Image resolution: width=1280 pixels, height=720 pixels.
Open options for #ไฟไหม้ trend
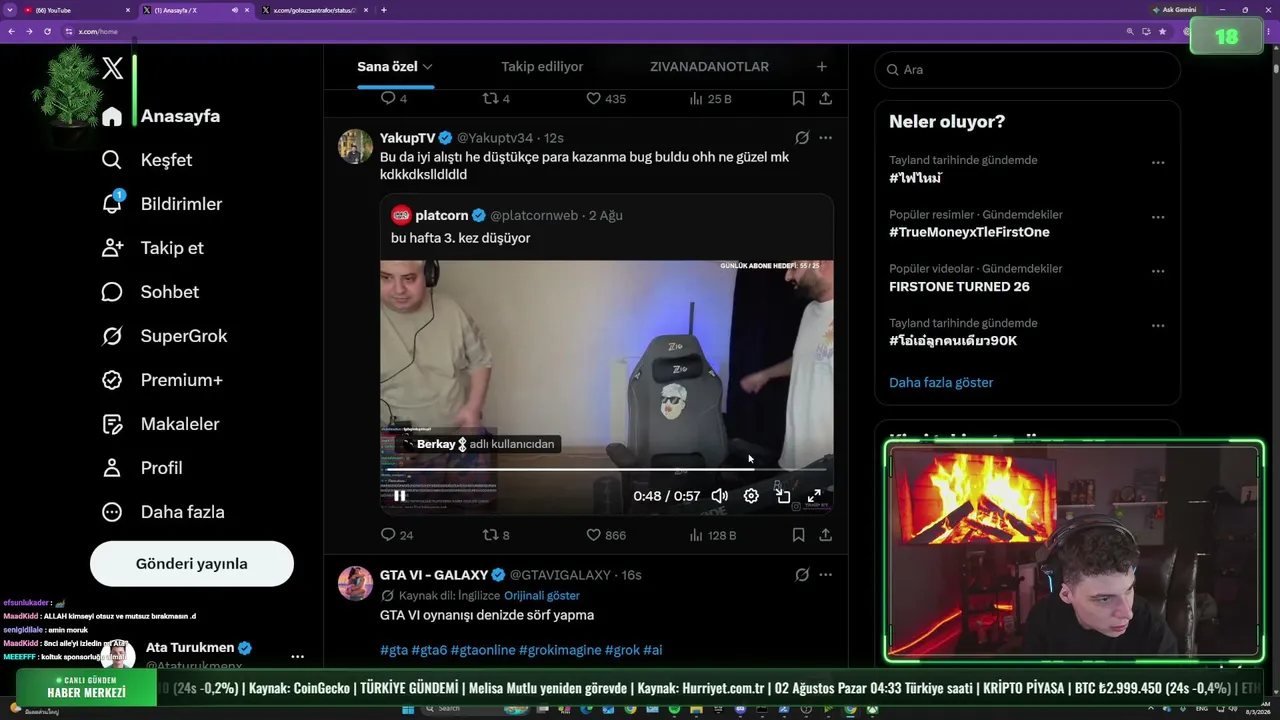1158,162
